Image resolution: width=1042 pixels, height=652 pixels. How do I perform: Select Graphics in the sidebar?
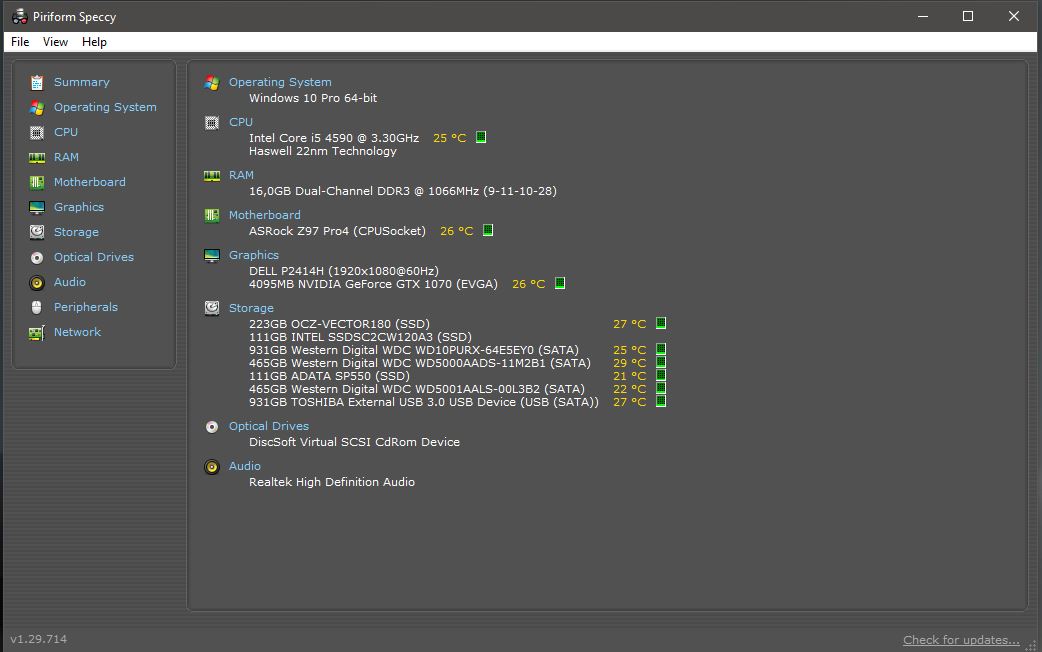[x=78, y=207]
